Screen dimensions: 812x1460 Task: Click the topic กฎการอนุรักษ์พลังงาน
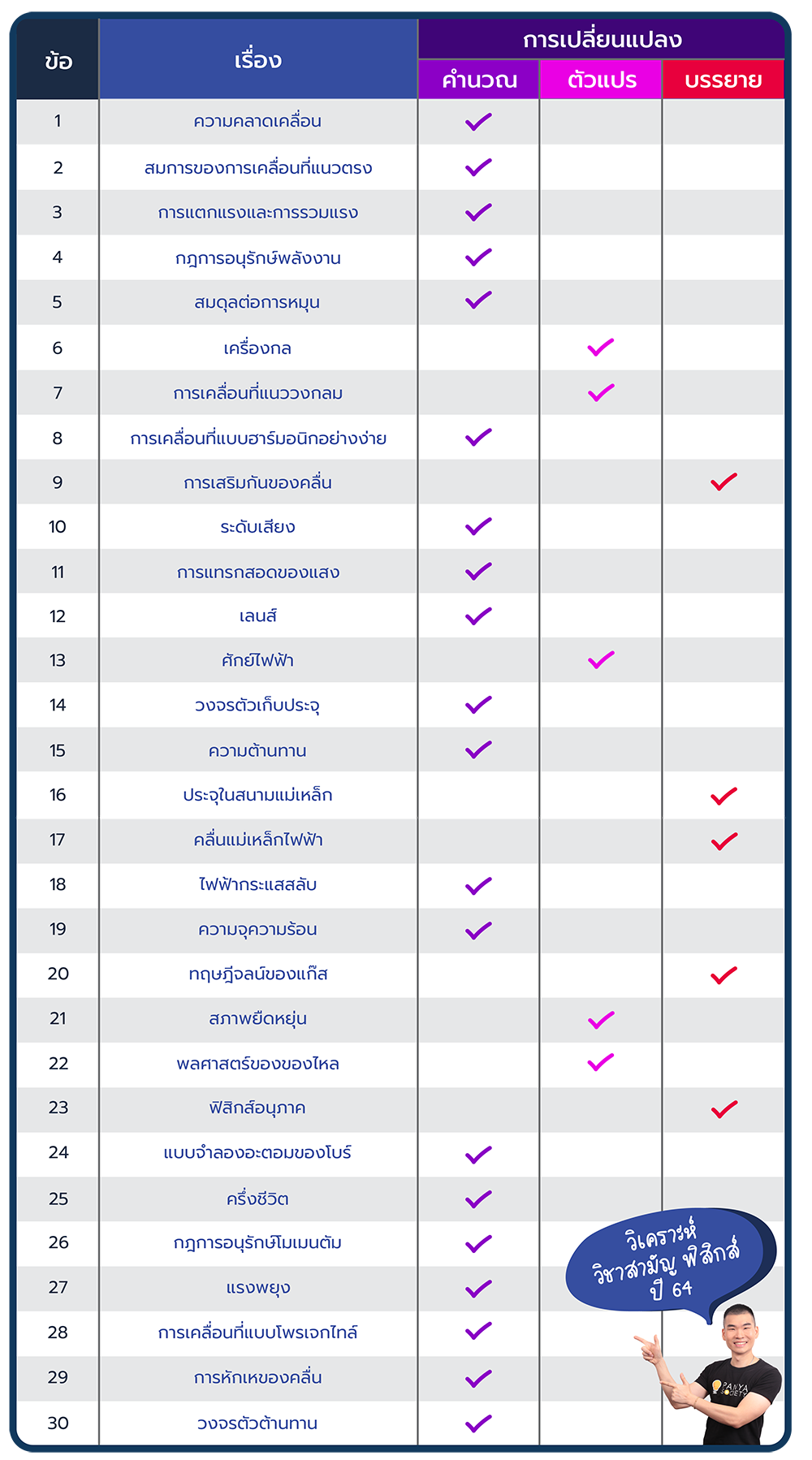tap(257, 258)
